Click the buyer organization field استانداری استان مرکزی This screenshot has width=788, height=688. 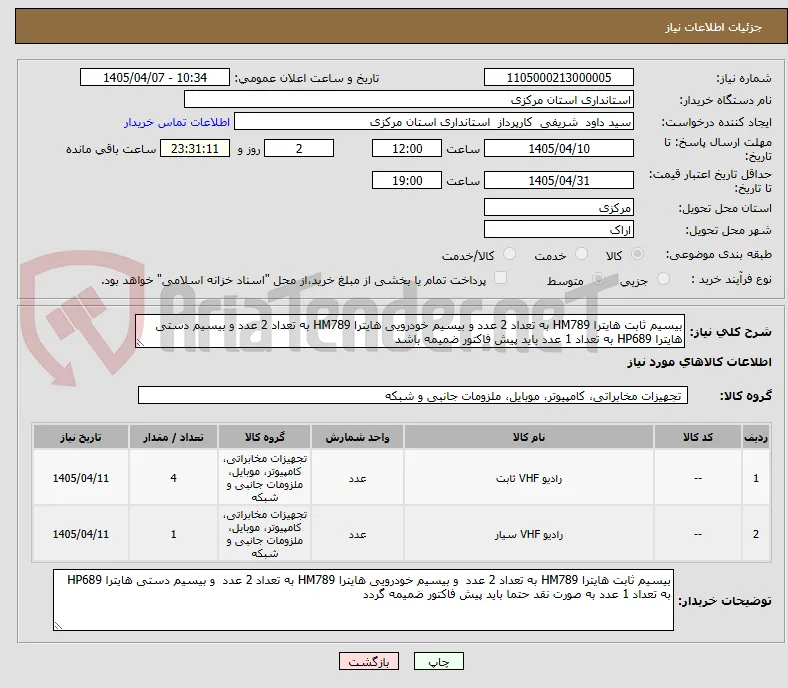pyautogui.click(x=409, y=100)
